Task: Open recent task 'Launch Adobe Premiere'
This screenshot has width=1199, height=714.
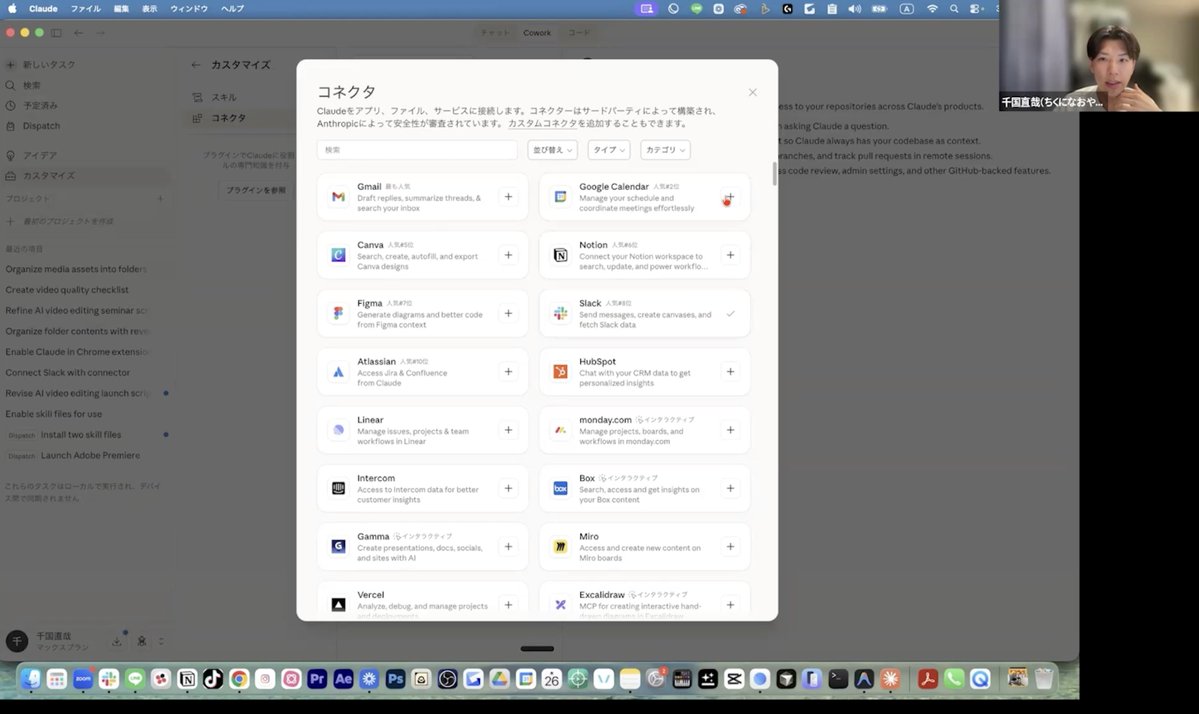Action: click(x=90, y=455)
